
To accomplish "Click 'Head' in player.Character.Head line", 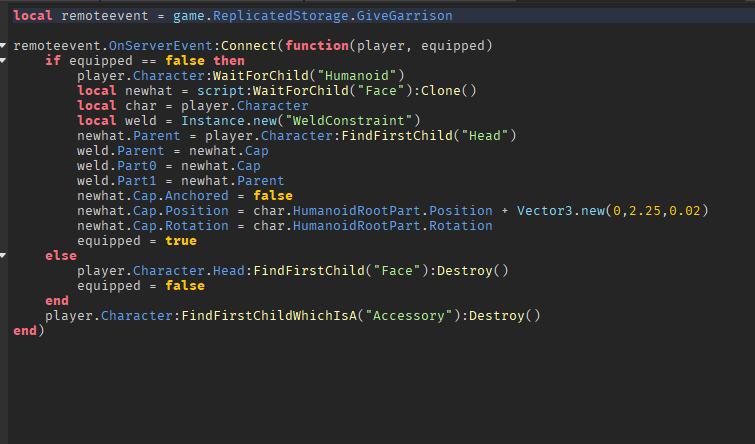I will 229,271.
